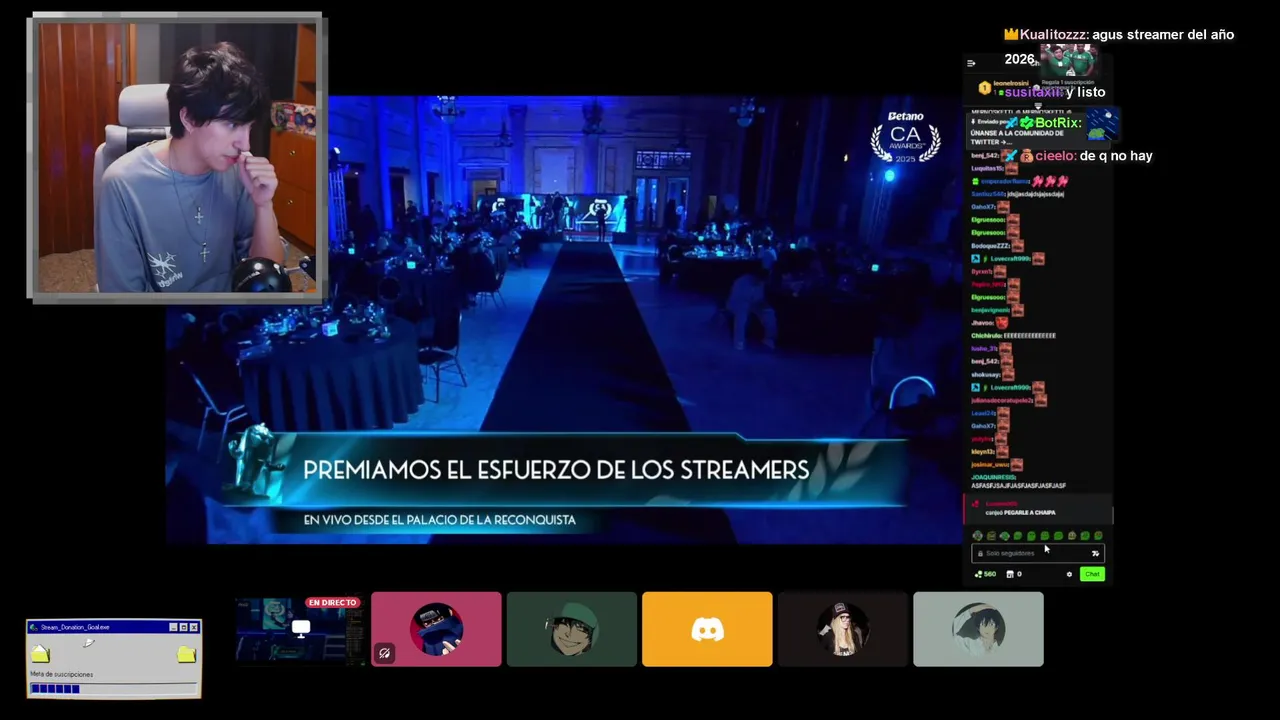This screenshot has height=720, width=1280.
Task: Open the emote picker in chat input
Action: (1095, 553)
